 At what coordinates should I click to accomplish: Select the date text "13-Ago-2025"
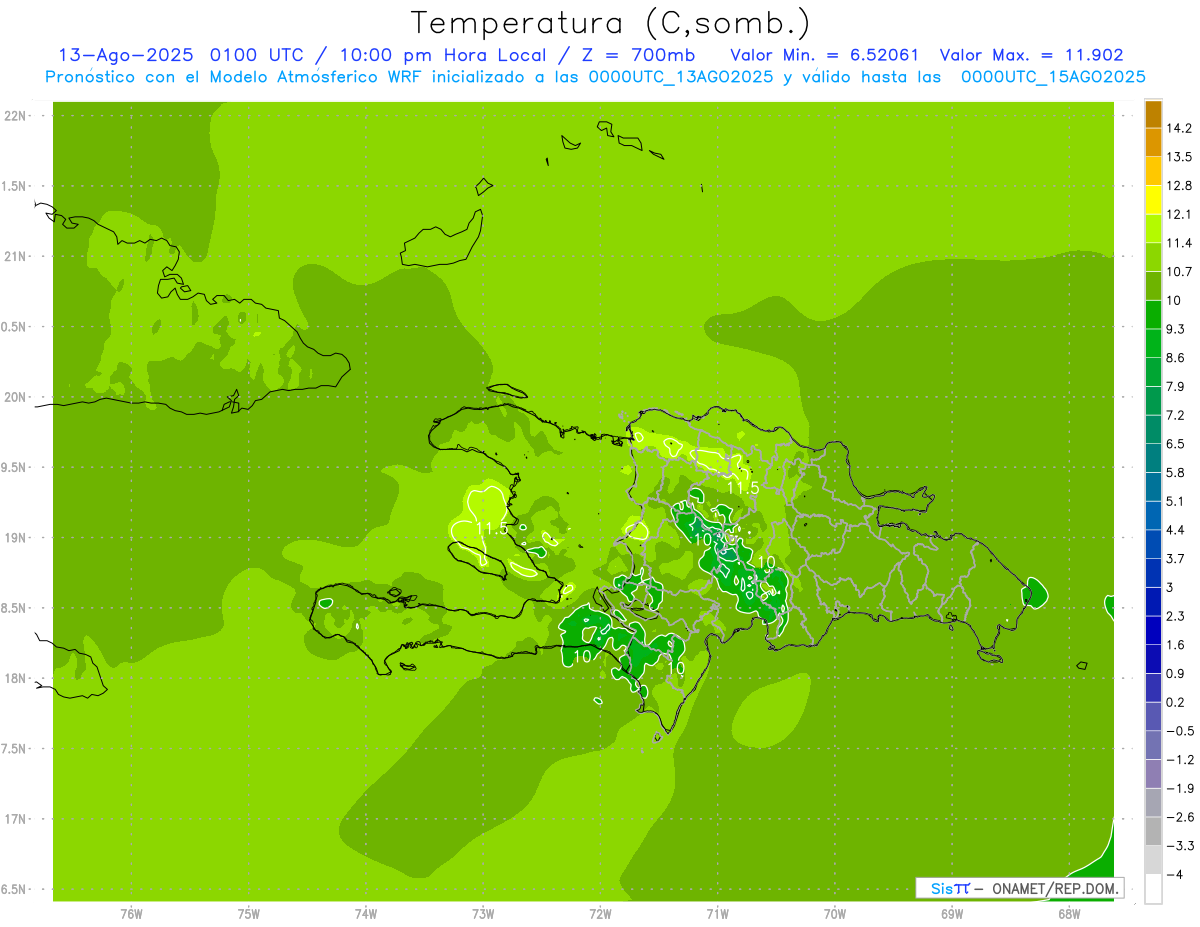tap(127, 55)
